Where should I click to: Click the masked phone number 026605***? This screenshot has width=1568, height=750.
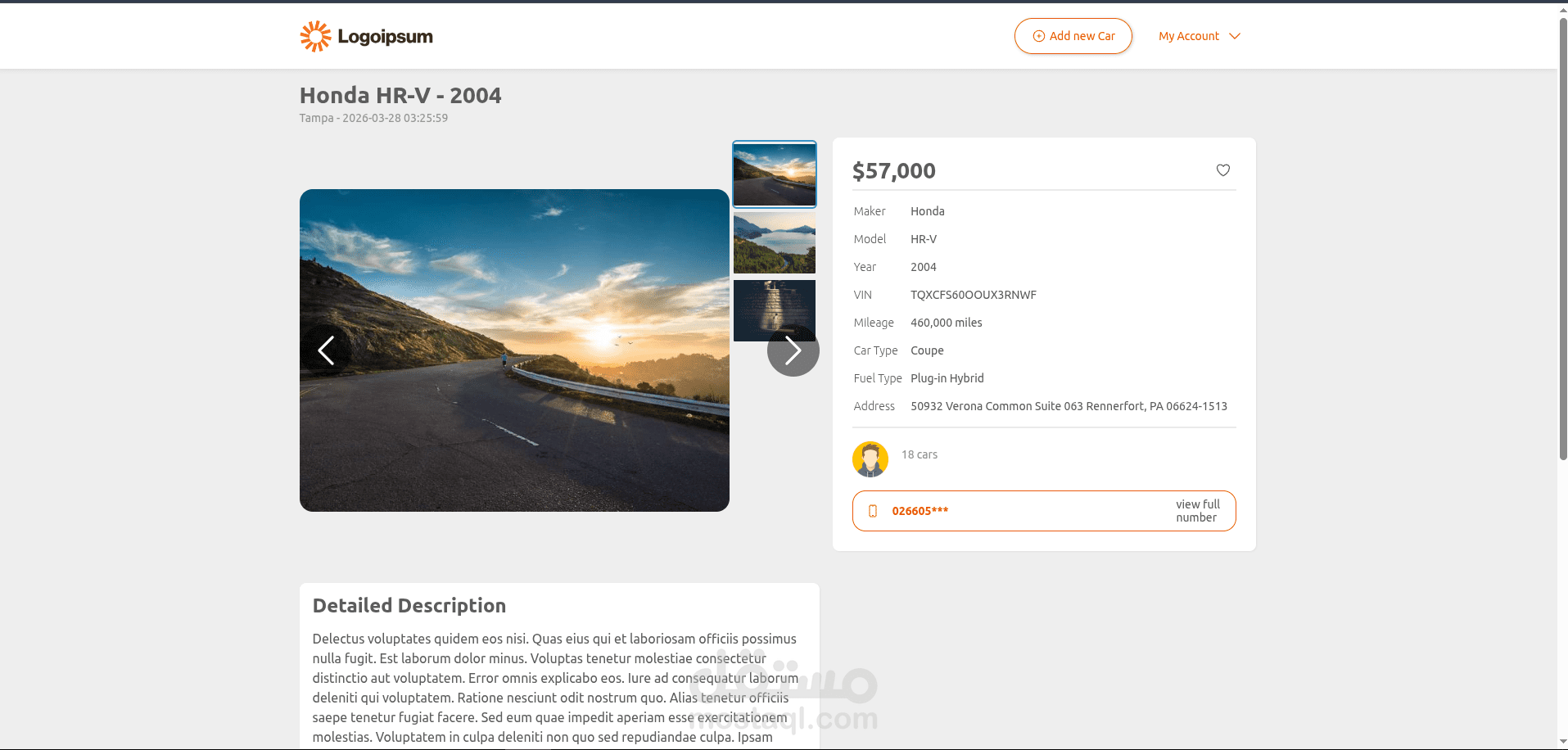pos(920,511)
